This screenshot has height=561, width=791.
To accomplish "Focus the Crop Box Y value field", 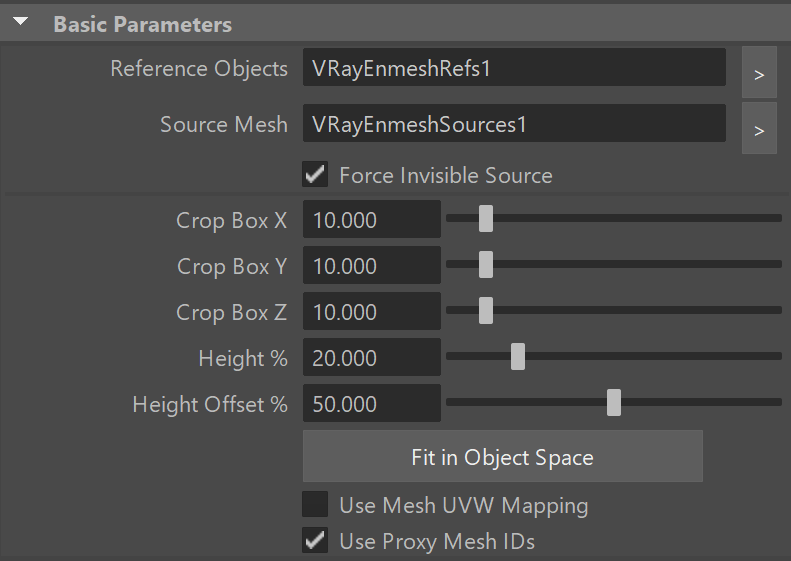I will click(372, 265).
